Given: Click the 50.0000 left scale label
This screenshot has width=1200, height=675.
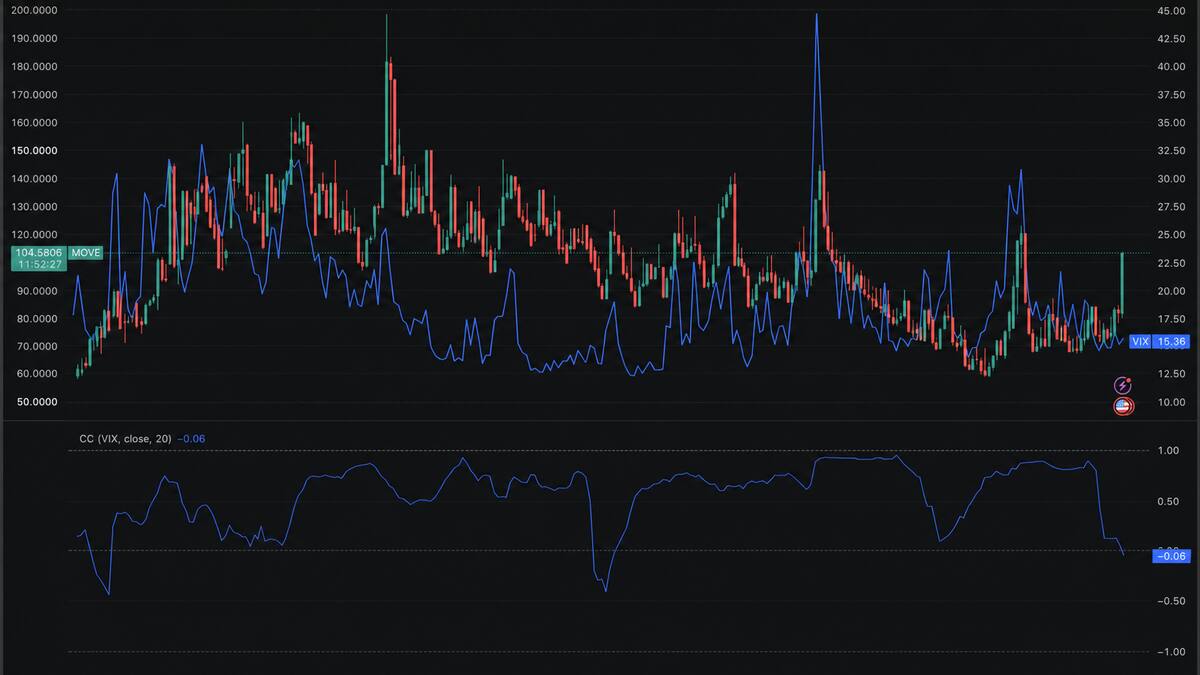Looking at the screenshot, I should point(34,402).
